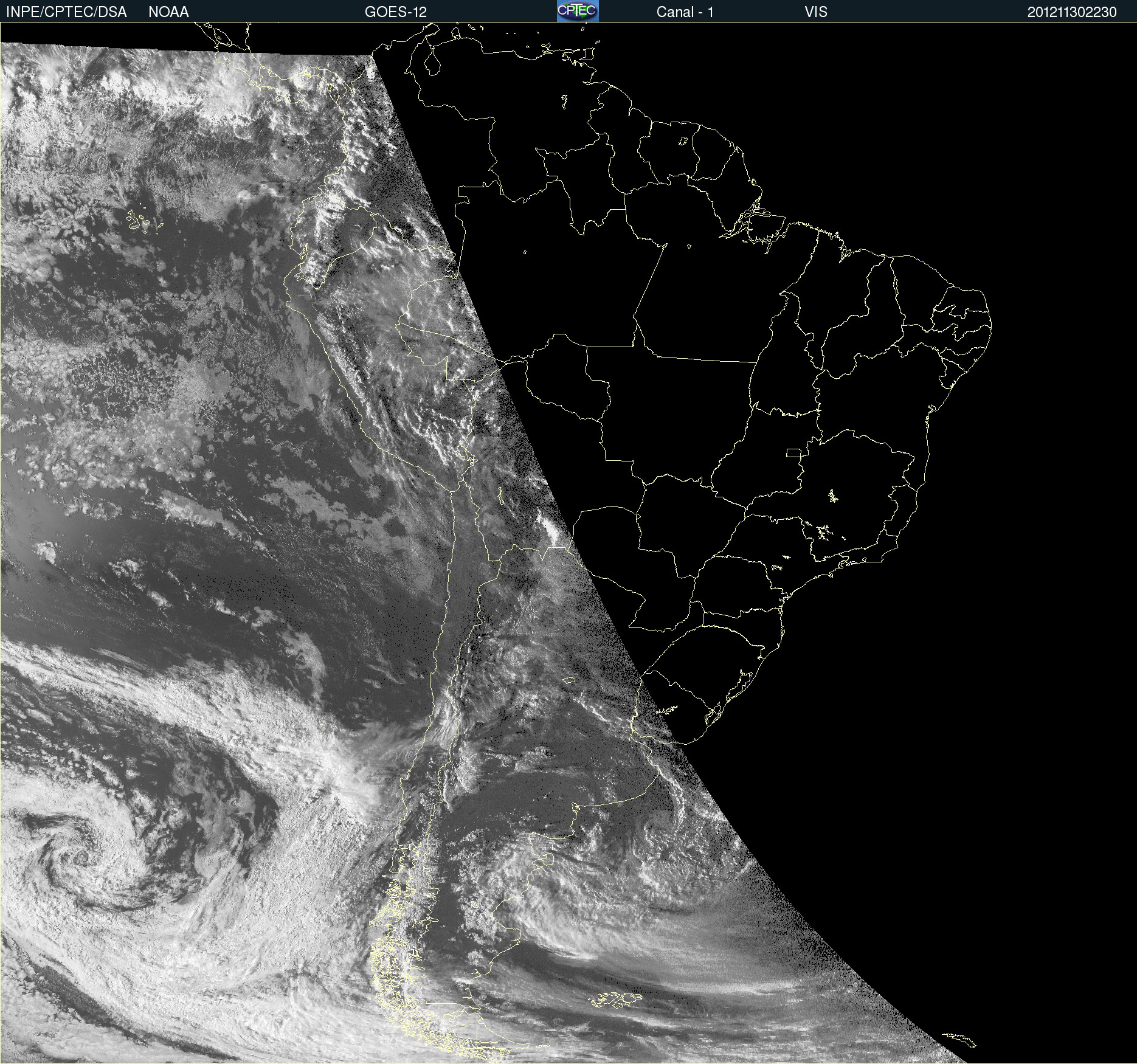Image resolution: width=1137 pixels, height=1064 pixels.
Task: Click the VIS channel label
Action: 816,12
